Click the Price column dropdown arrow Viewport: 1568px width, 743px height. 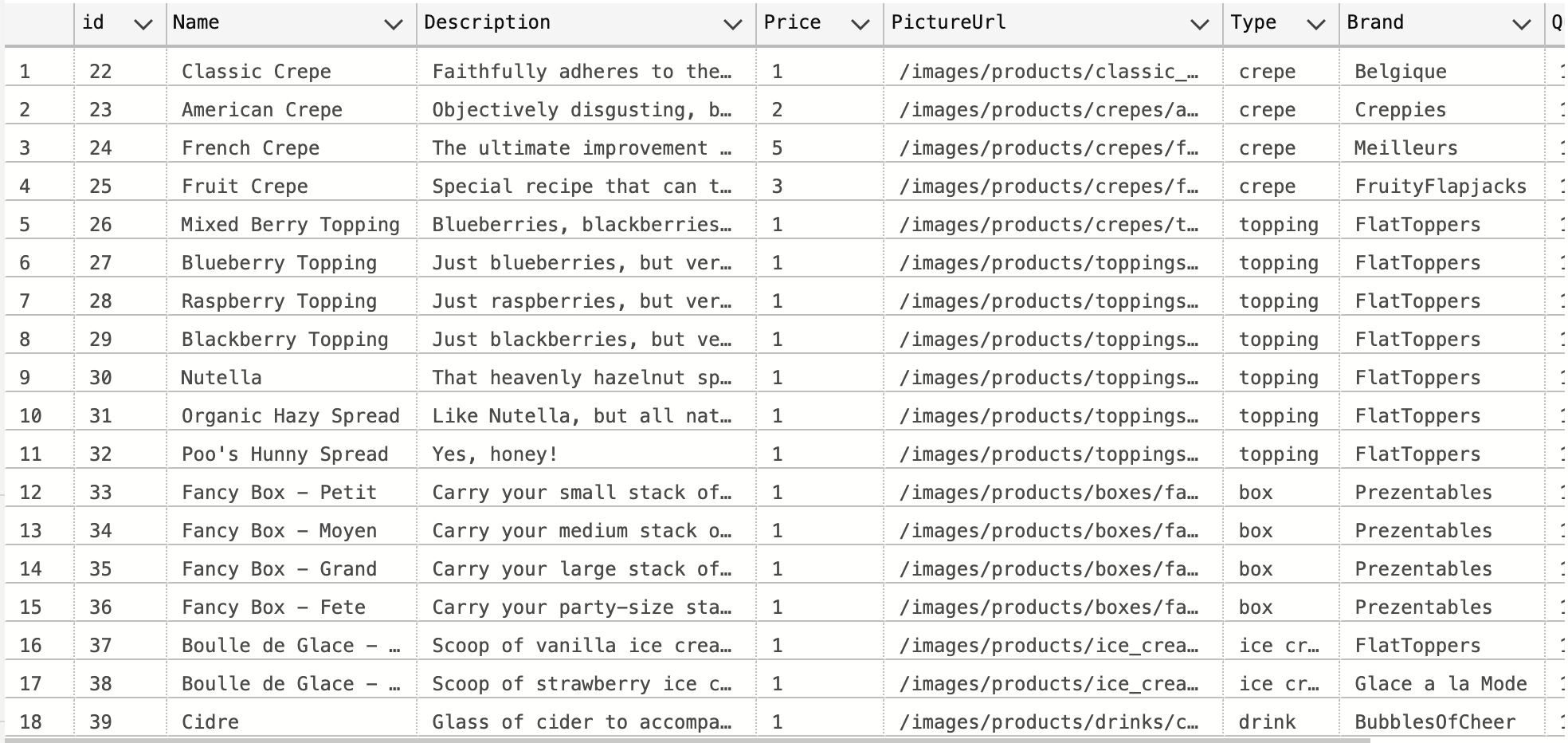pos(860,25)
